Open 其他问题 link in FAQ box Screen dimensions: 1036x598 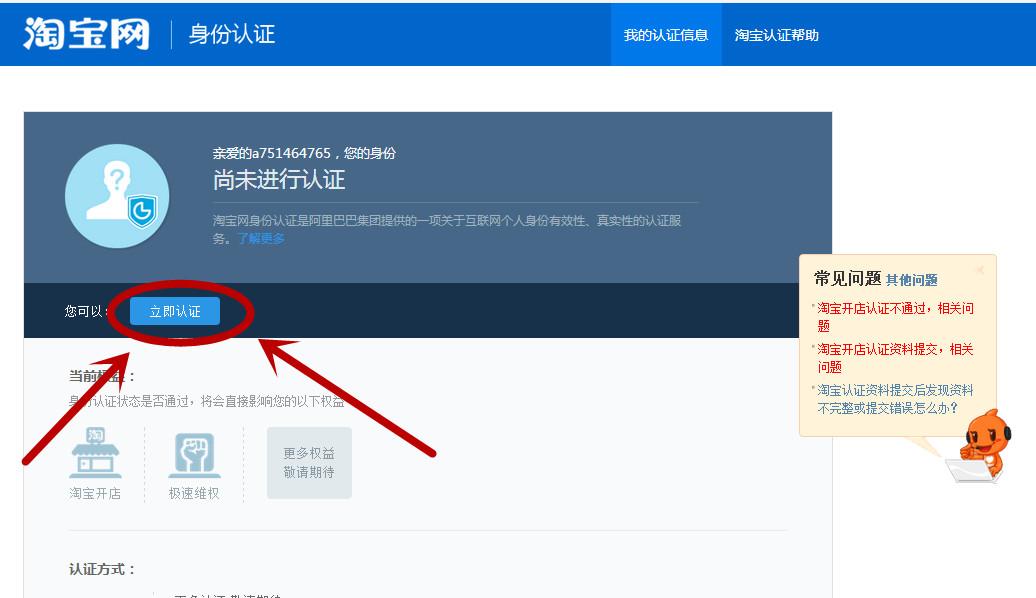coord(912,280)
